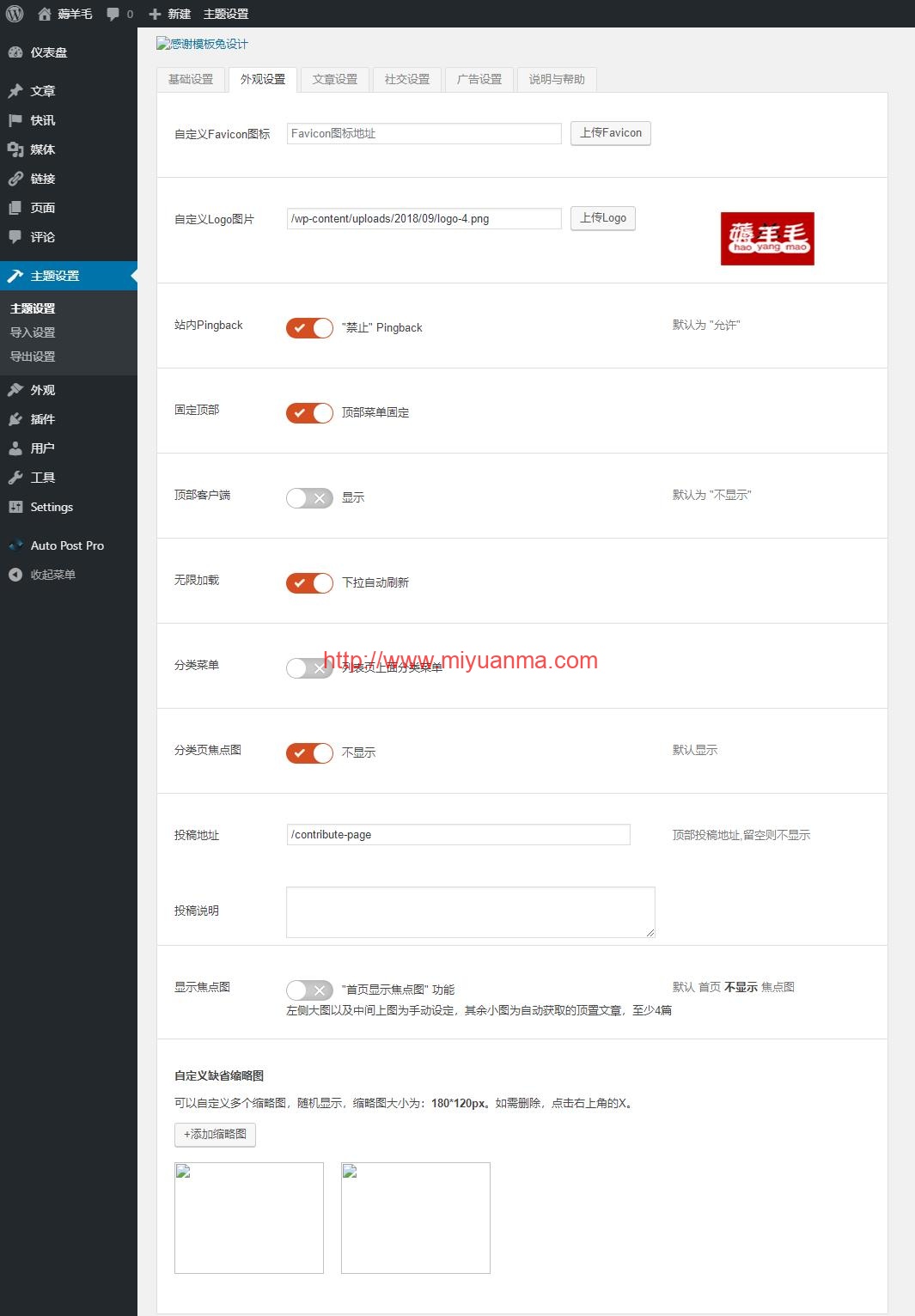
Task: Click the 感谢模板兔设计 header image link
Action: tap(203, 44)
